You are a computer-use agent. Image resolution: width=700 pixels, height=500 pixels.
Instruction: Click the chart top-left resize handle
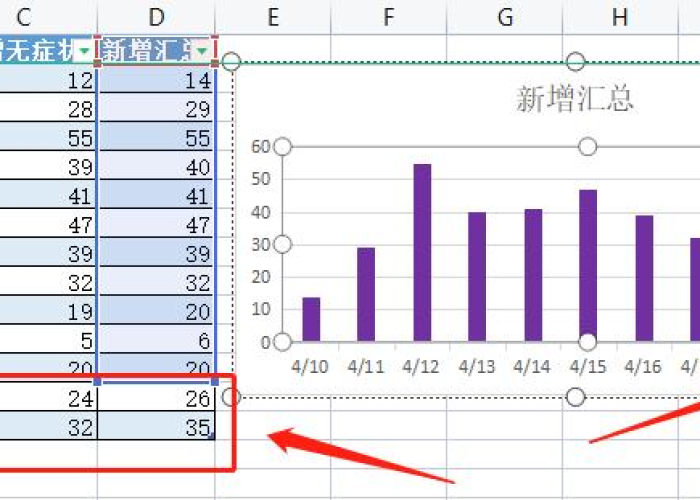pyautogui.click(x=231, y=62)
